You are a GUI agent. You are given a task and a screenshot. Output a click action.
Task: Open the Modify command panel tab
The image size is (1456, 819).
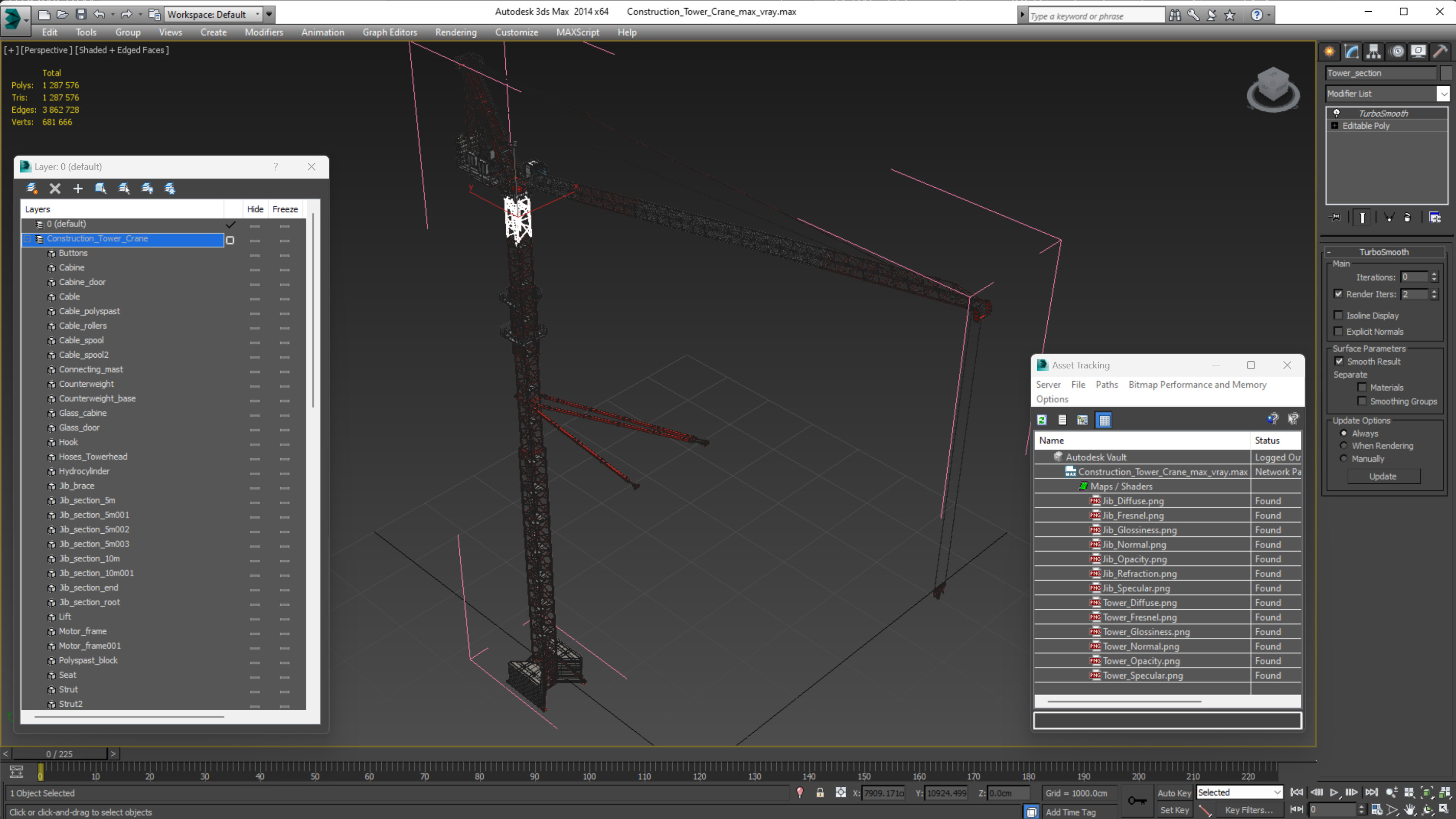tap(1351, 52)
